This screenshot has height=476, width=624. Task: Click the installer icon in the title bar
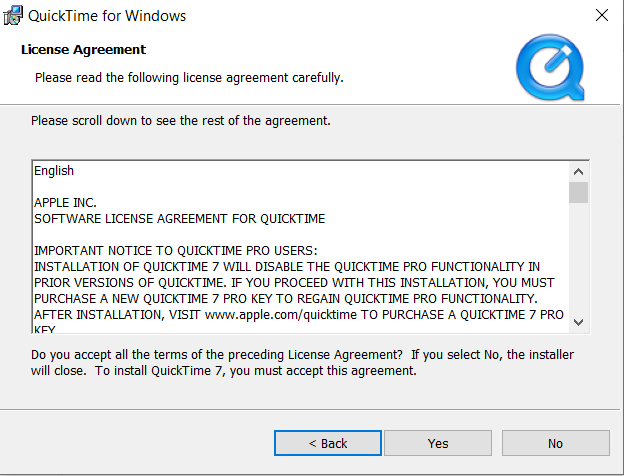coord(15,16)
